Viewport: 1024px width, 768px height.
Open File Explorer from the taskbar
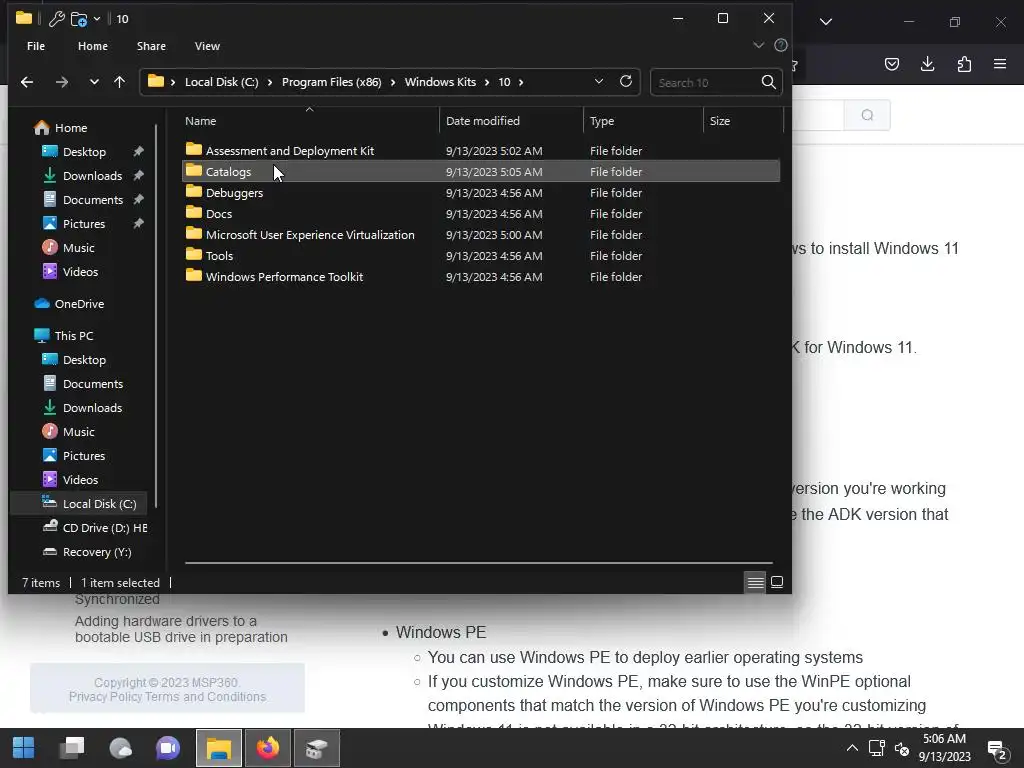coord(219,748)
